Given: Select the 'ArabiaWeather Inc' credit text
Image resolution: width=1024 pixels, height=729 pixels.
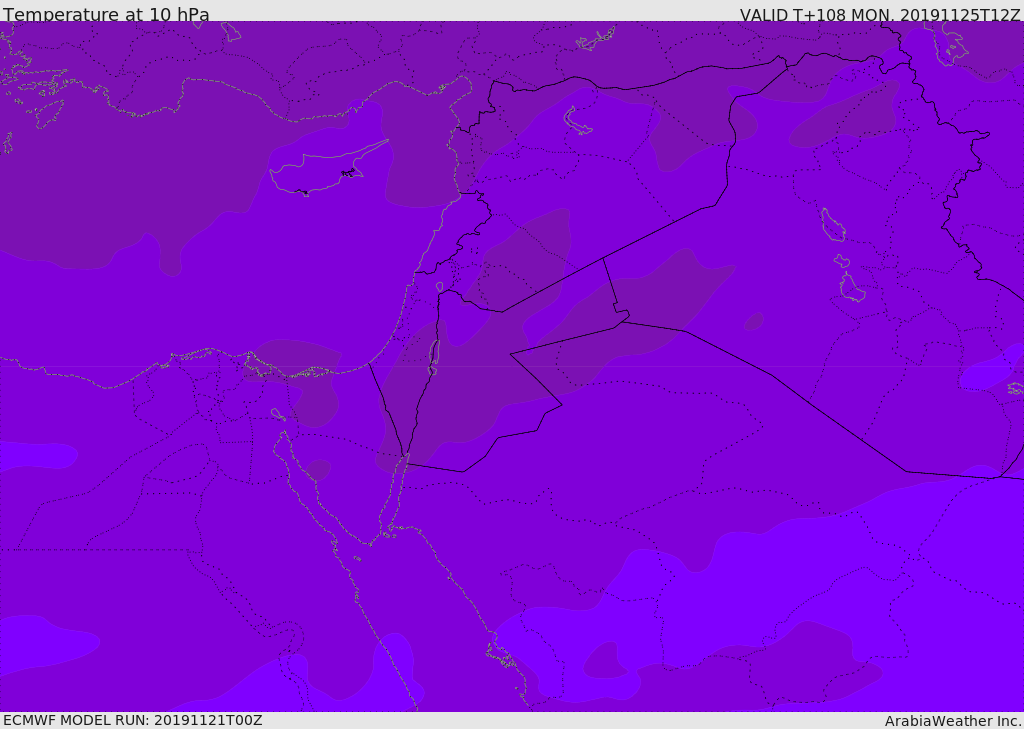Looking at the screenshot, I should pyautogui.click(x=952, y=721).
